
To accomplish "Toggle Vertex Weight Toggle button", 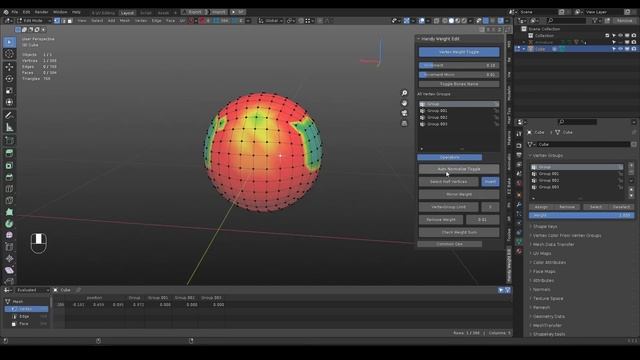I will coord(459,52).
